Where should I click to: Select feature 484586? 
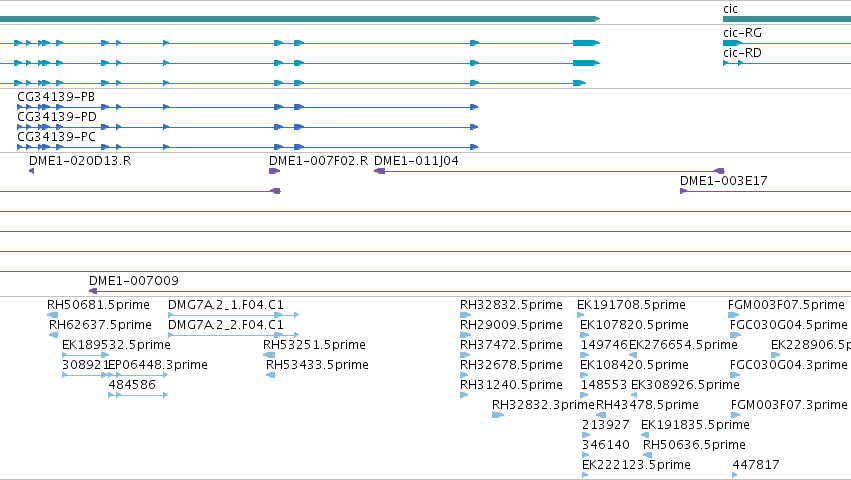(132, 385)
